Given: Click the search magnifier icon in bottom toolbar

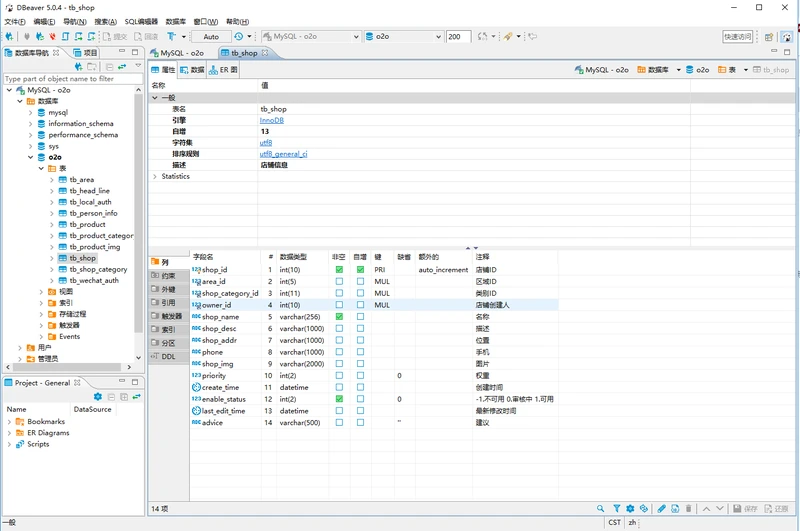Looking at the screenshot, I should click(x=601, y=509).
